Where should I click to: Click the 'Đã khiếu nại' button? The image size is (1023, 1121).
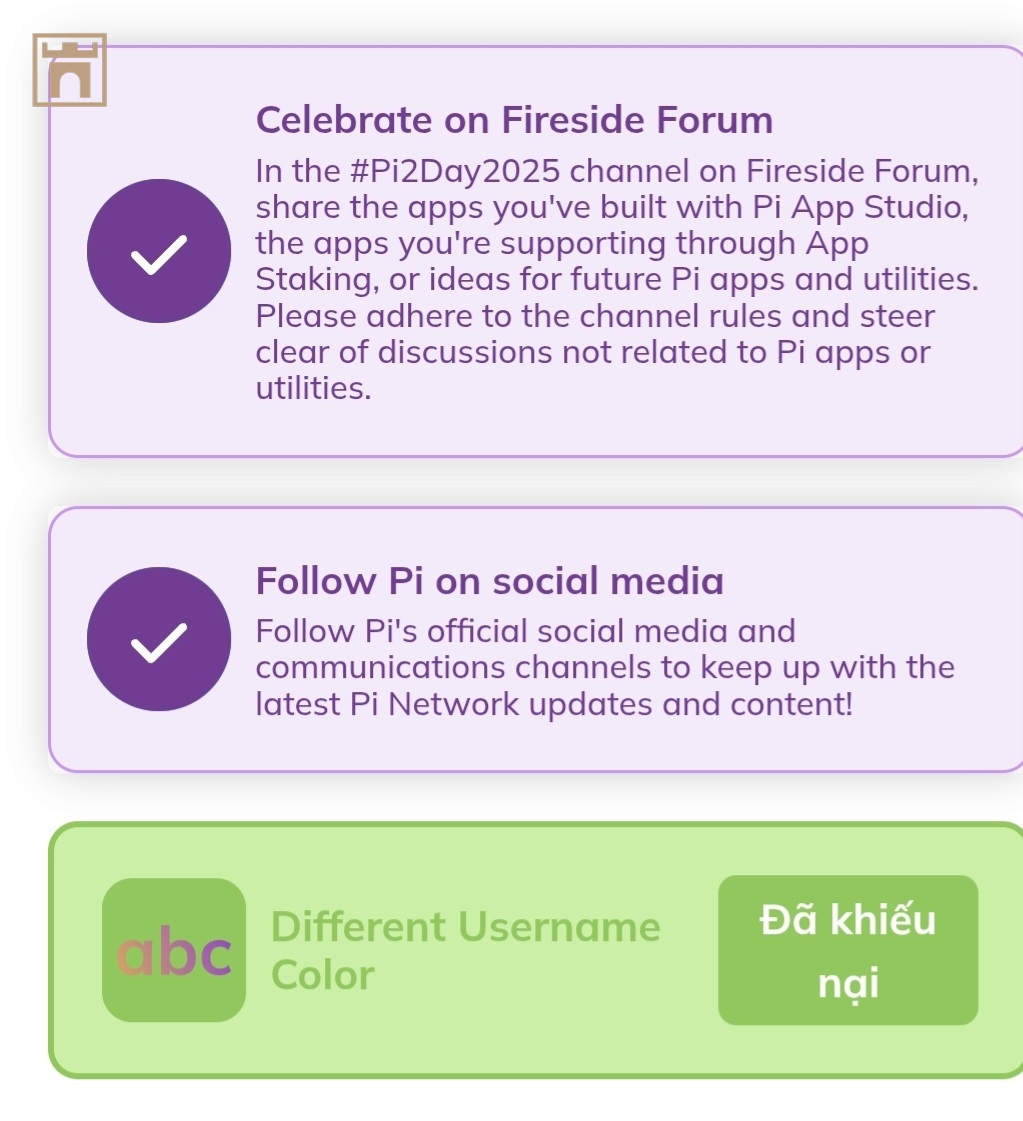click(848, 950)
